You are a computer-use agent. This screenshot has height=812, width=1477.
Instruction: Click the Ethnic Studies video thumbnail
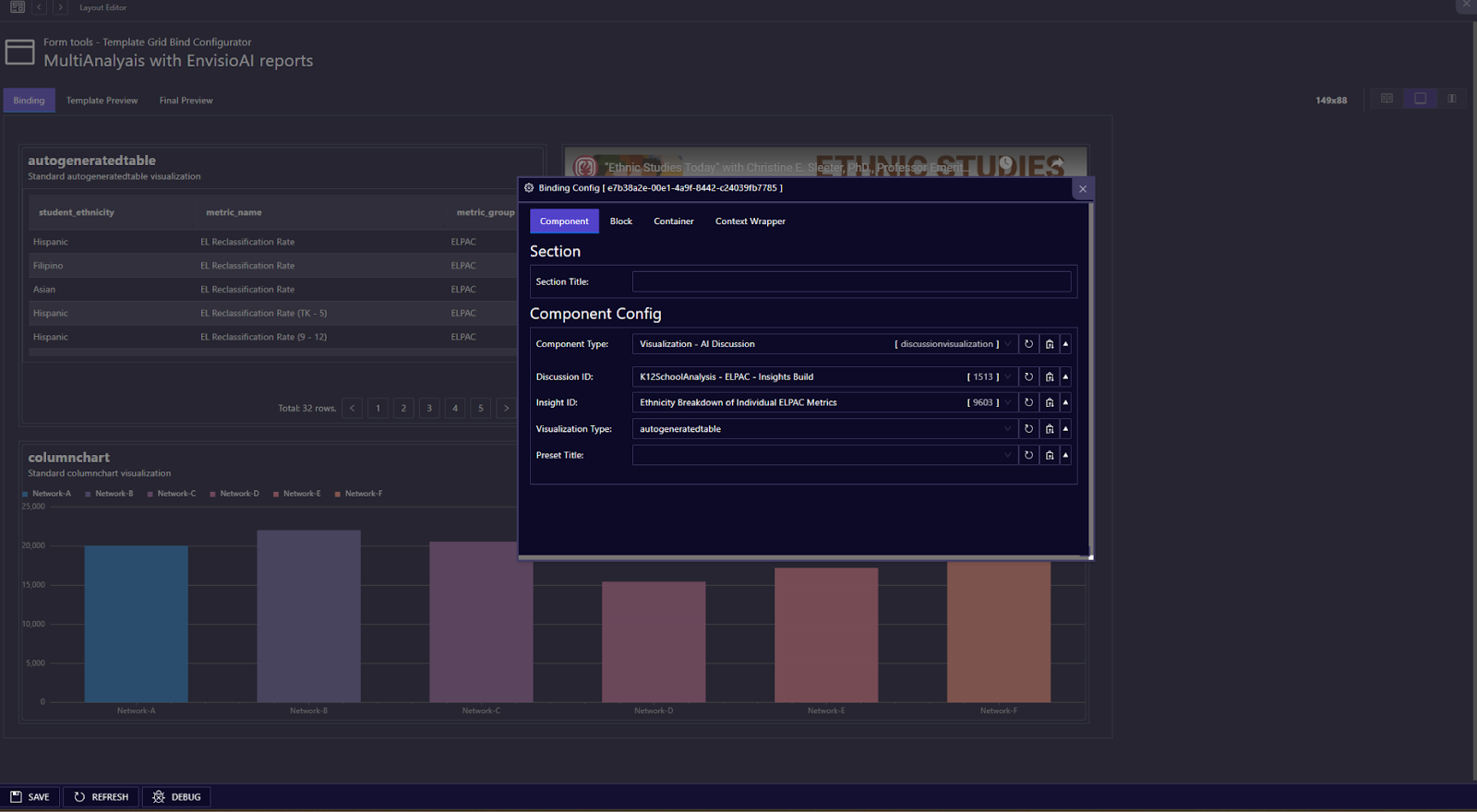point(825,161)
